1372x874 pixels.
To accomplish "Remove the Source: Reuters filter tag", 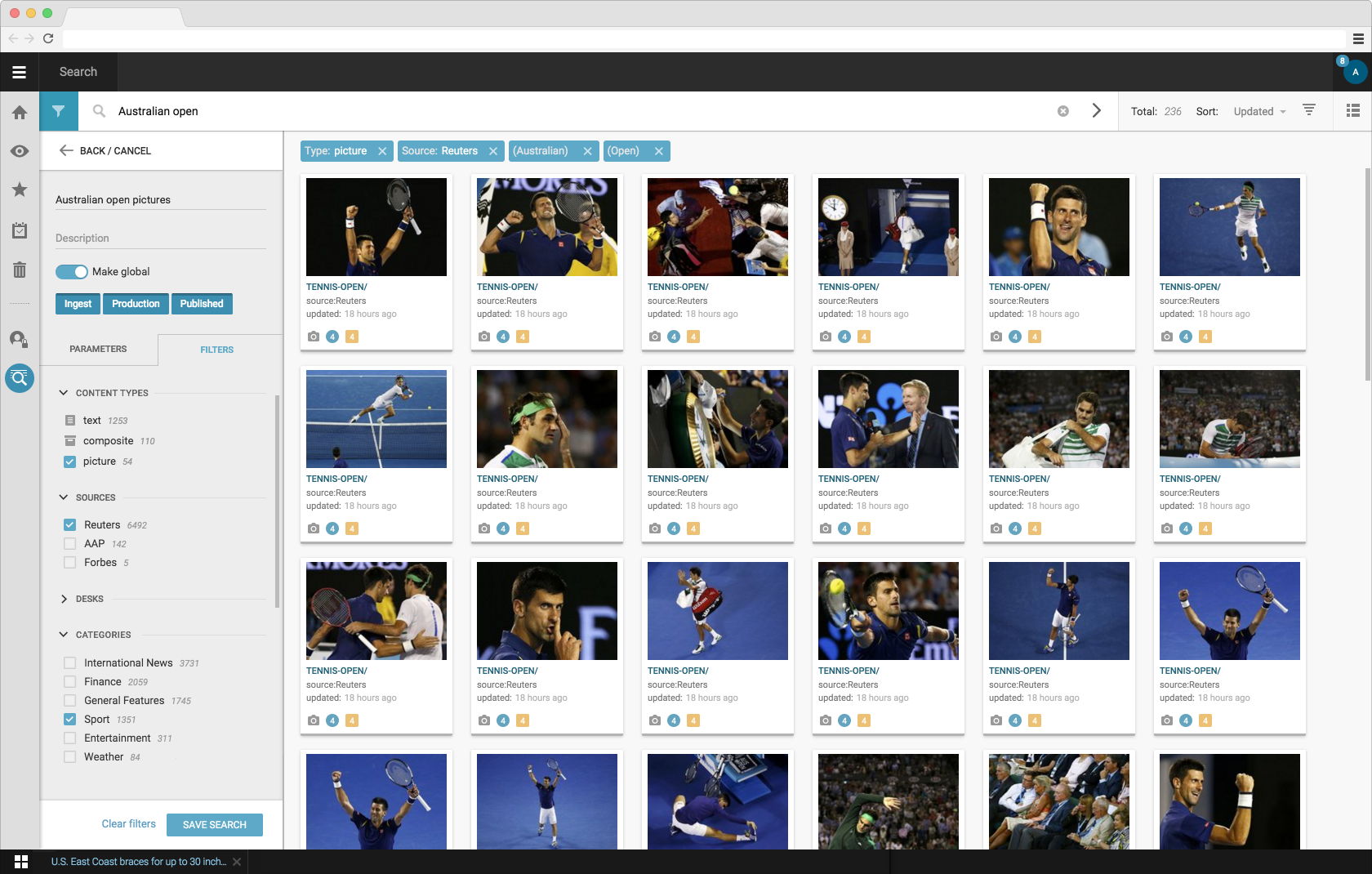I will point(493,151).
